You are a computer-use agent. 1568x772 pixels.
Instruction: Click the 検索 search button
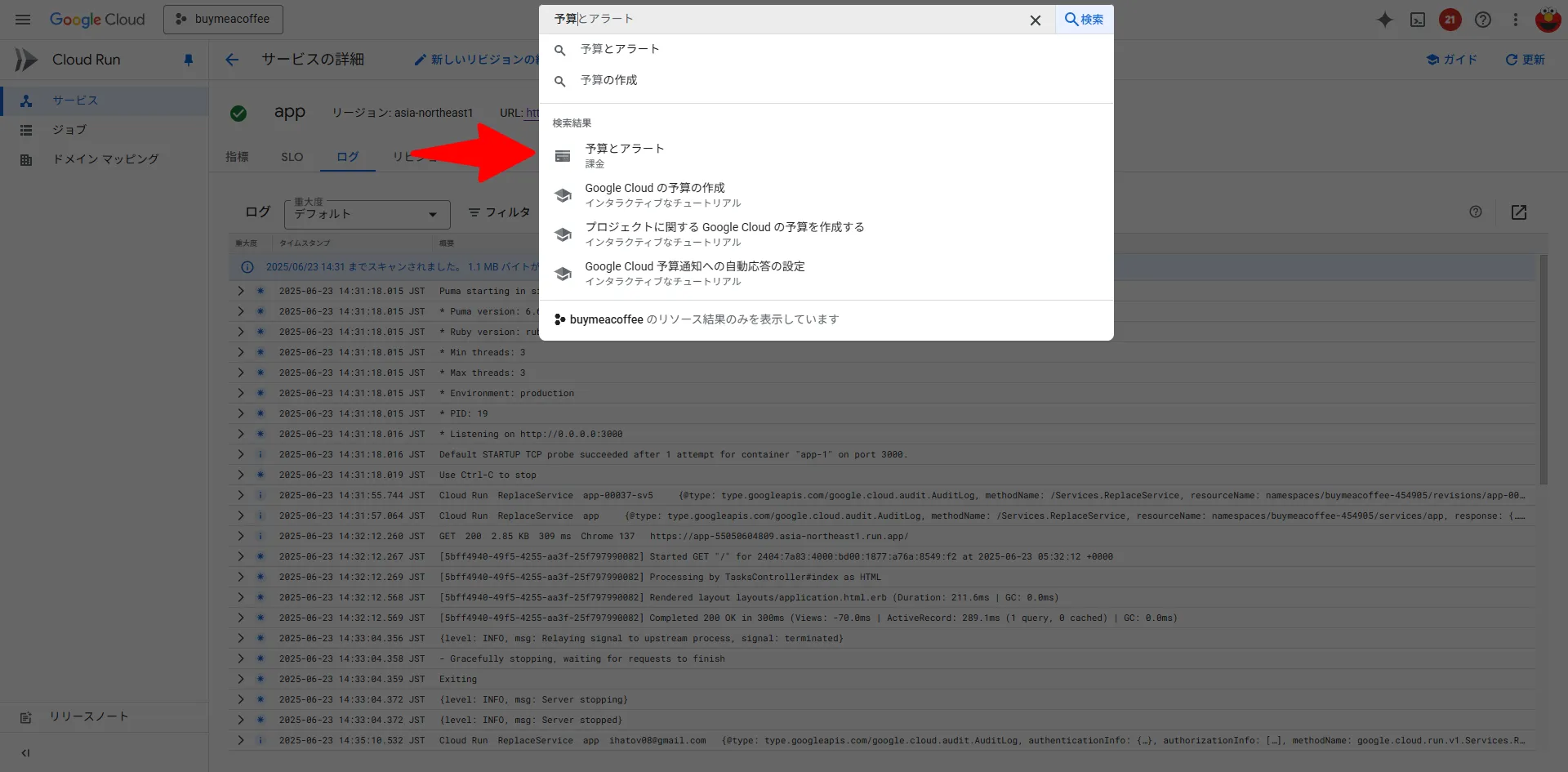pyautogui.click(x=1084, y=20)
